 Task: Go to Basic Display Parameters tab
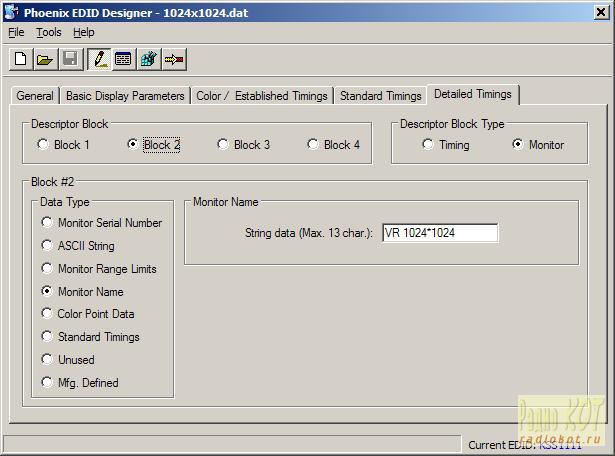tap(125, 96)
